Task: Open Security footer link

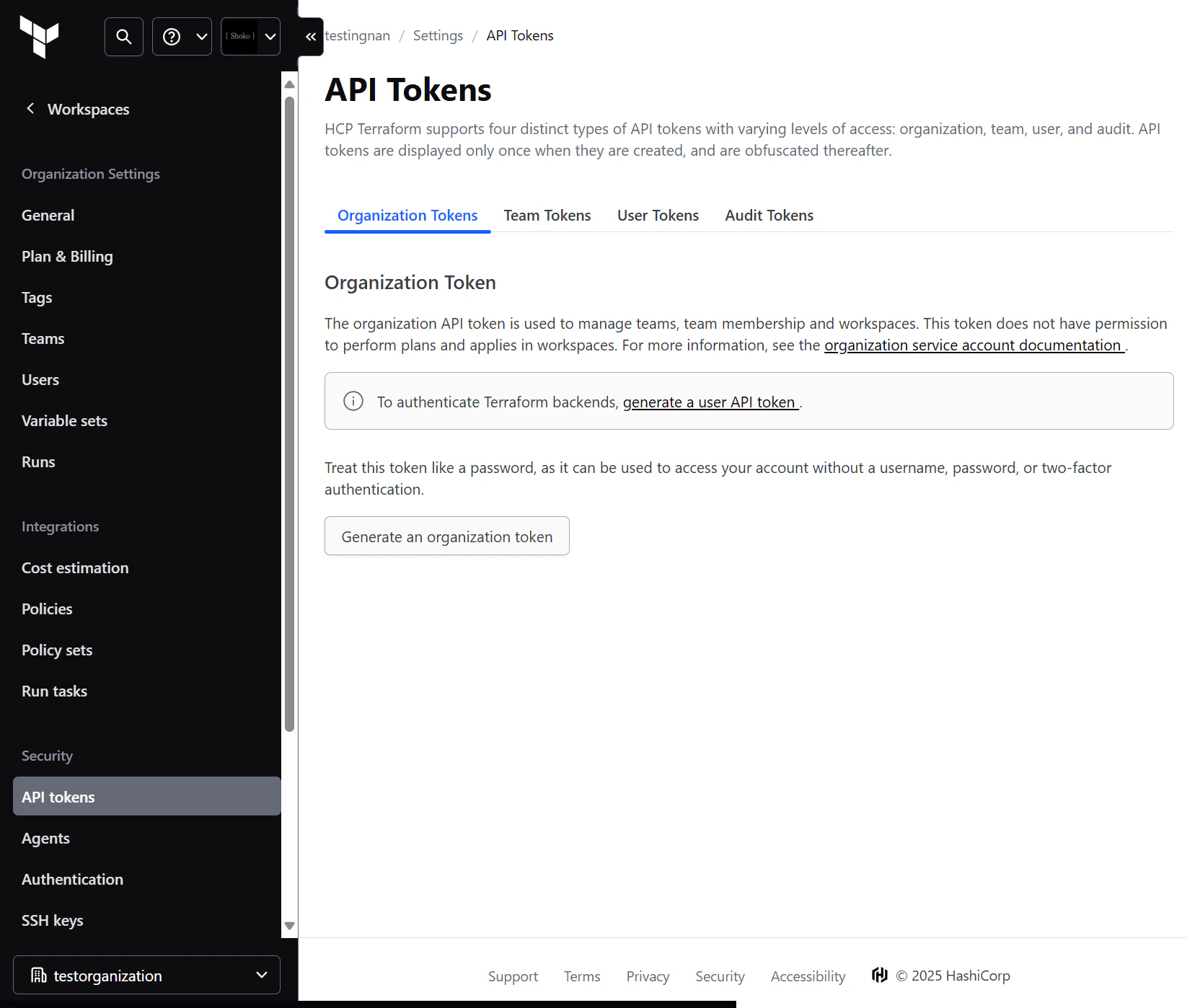Action: 720,976
